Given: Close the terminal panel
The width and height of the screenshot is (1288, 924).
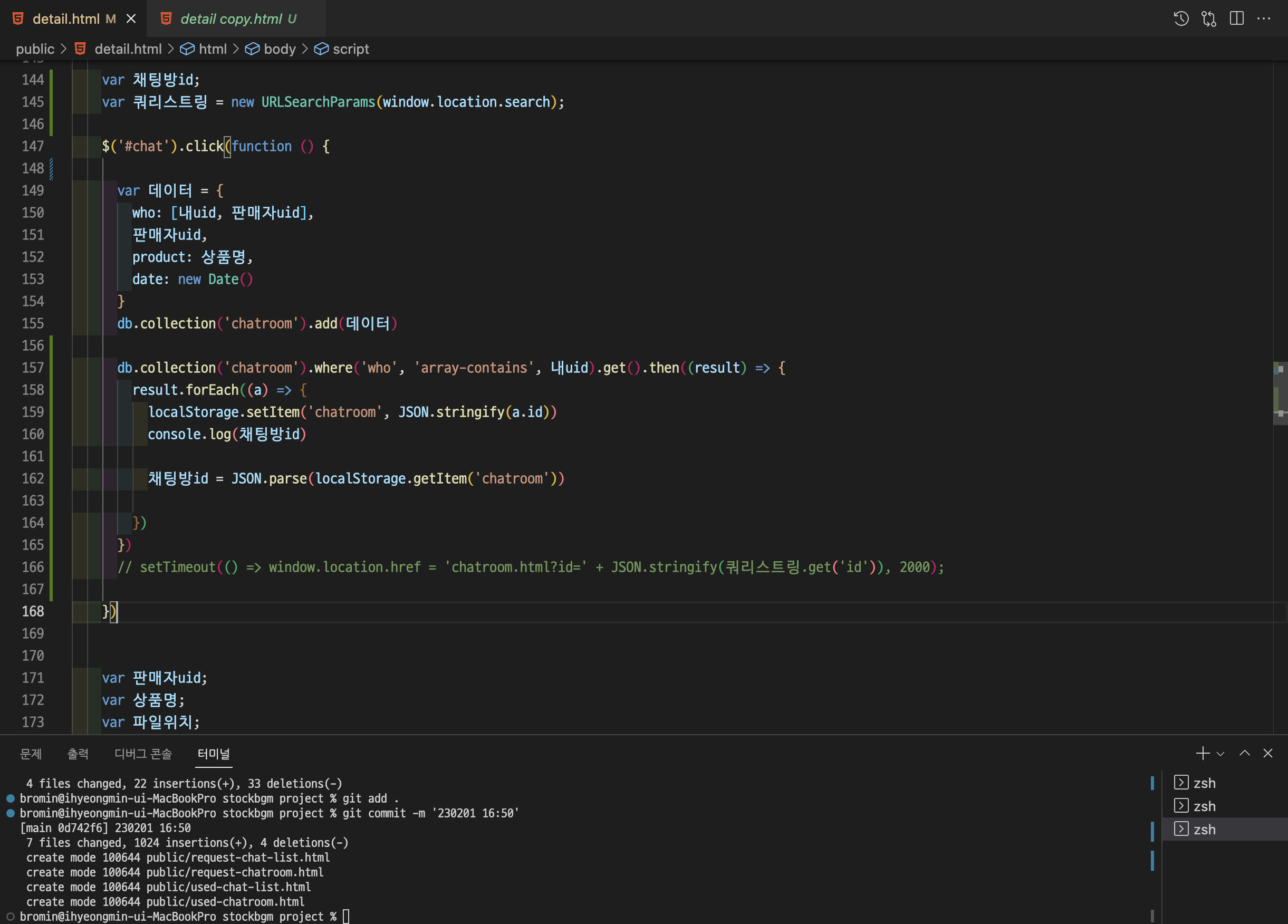Looking at the screenshot, I should click(x=1267, y=753).
